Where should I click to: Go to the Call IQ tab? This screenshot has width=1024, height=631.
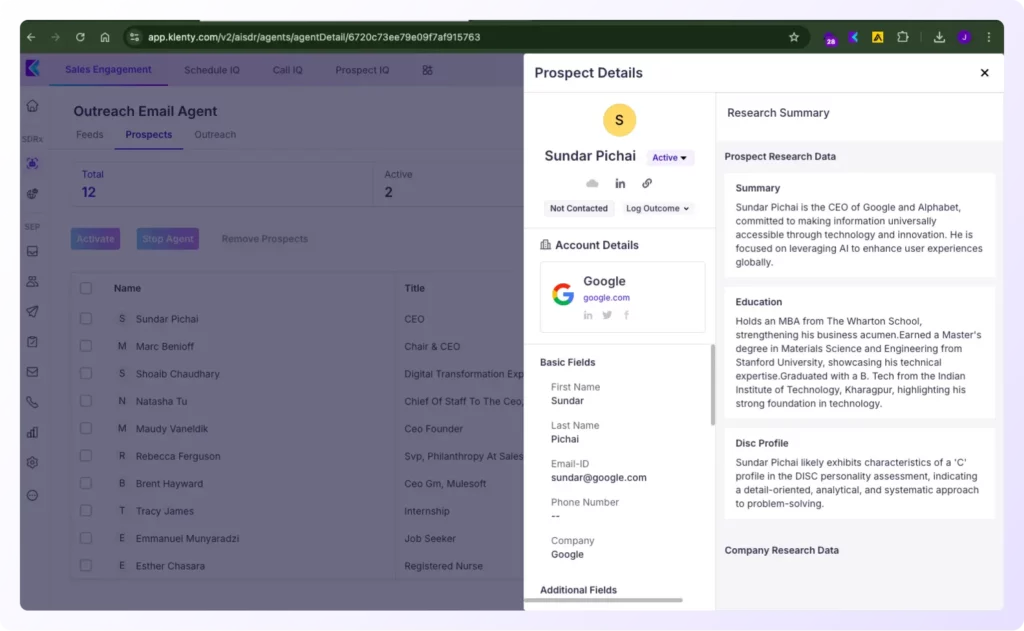point(287,70)
